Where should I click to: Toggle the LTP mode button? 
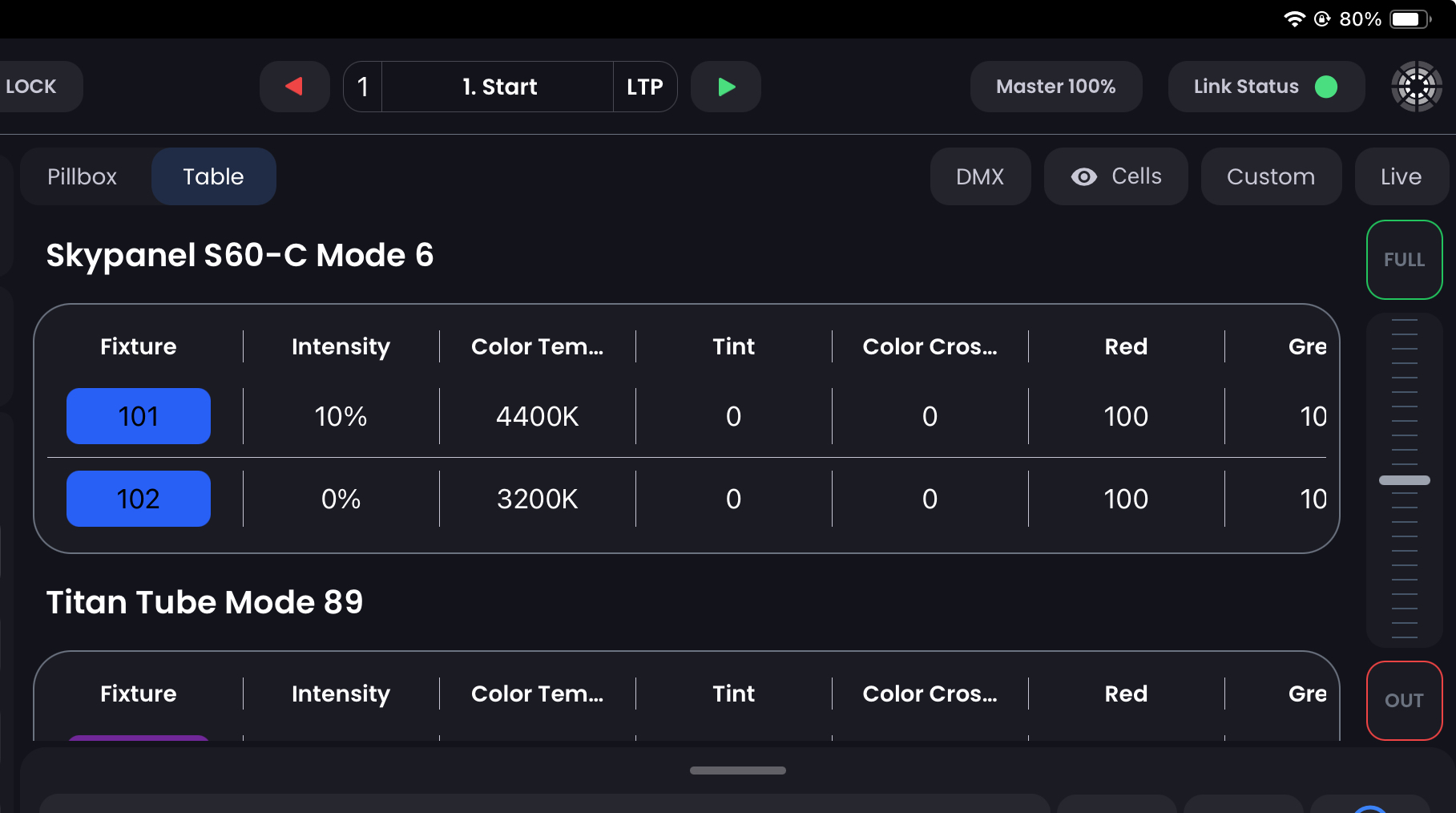(645, 87)
